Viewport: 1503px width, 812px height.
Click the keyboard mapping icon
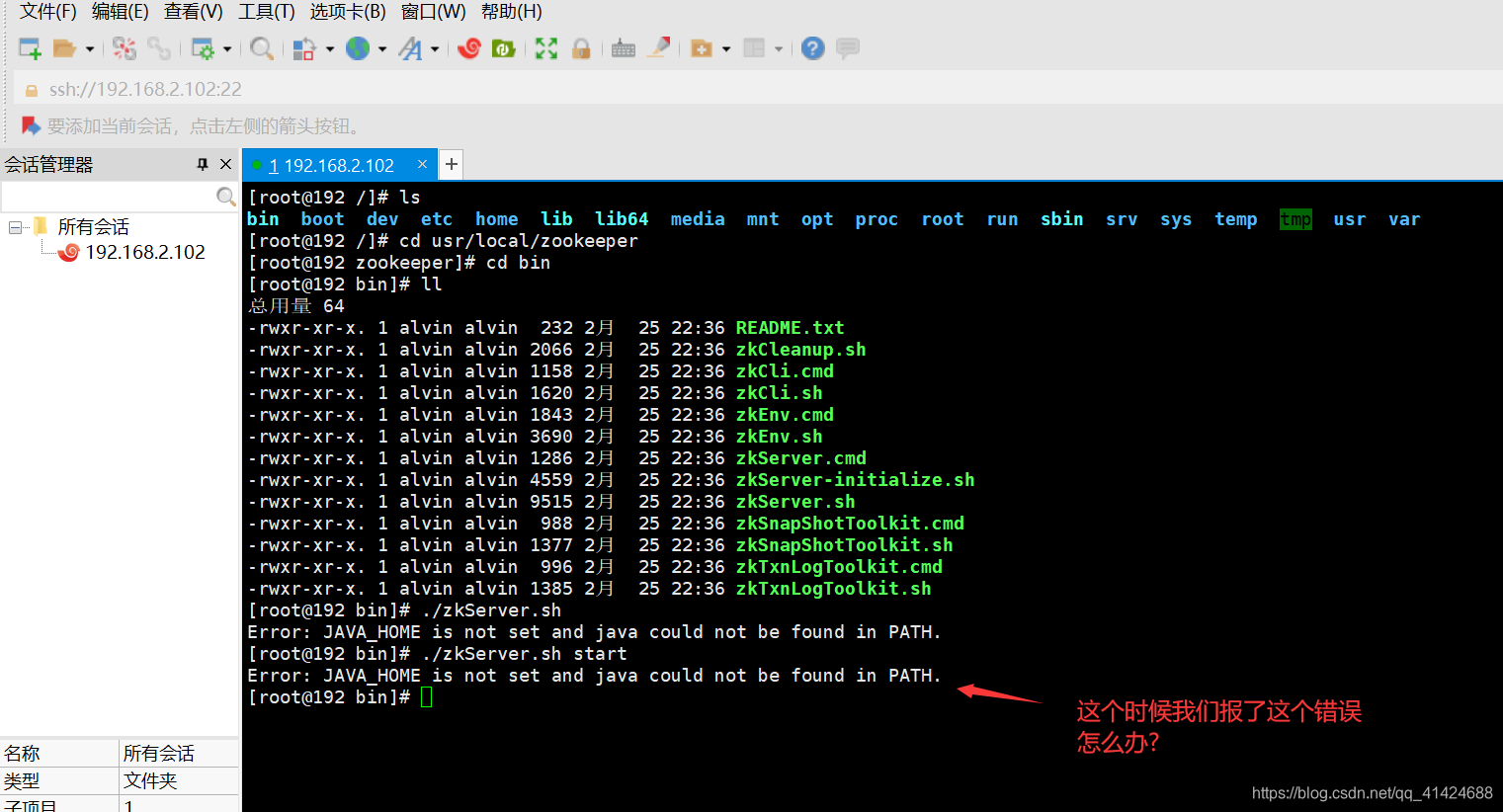coord(624,48)
